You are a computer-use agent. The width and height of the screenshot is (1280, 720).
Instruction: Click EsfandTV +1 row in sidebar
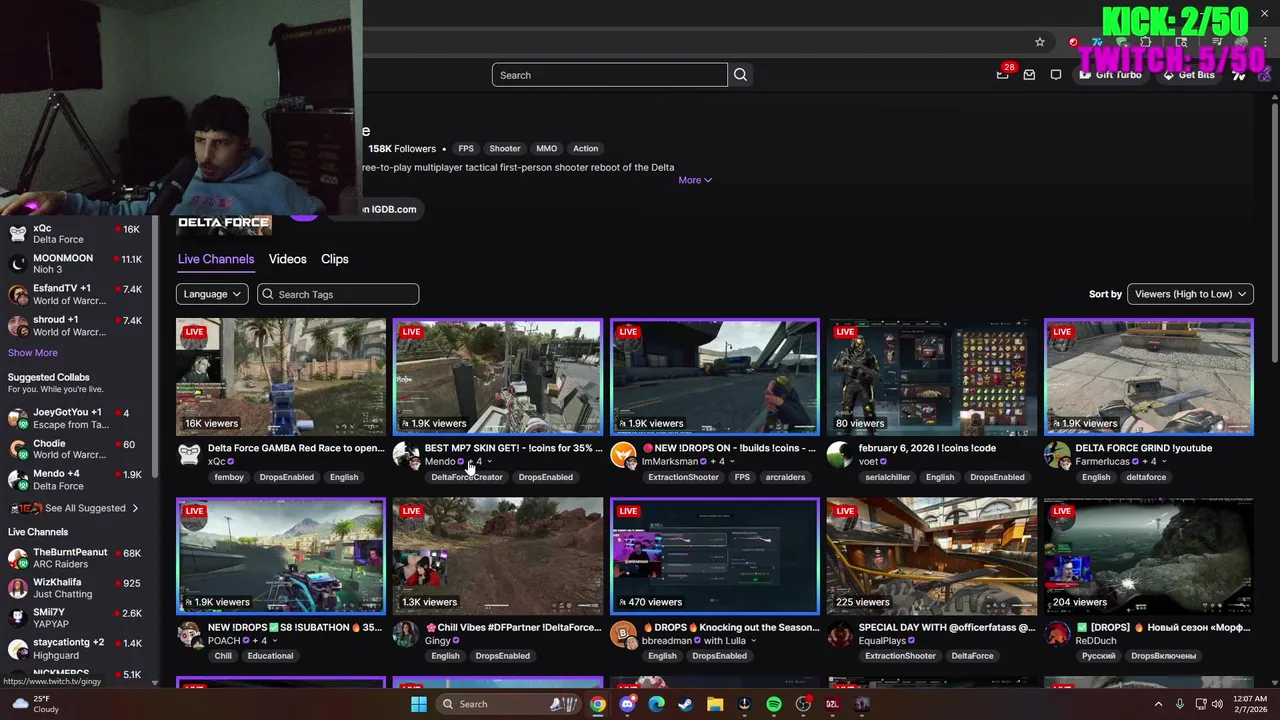pyautogui.click(x=76, y=294)
